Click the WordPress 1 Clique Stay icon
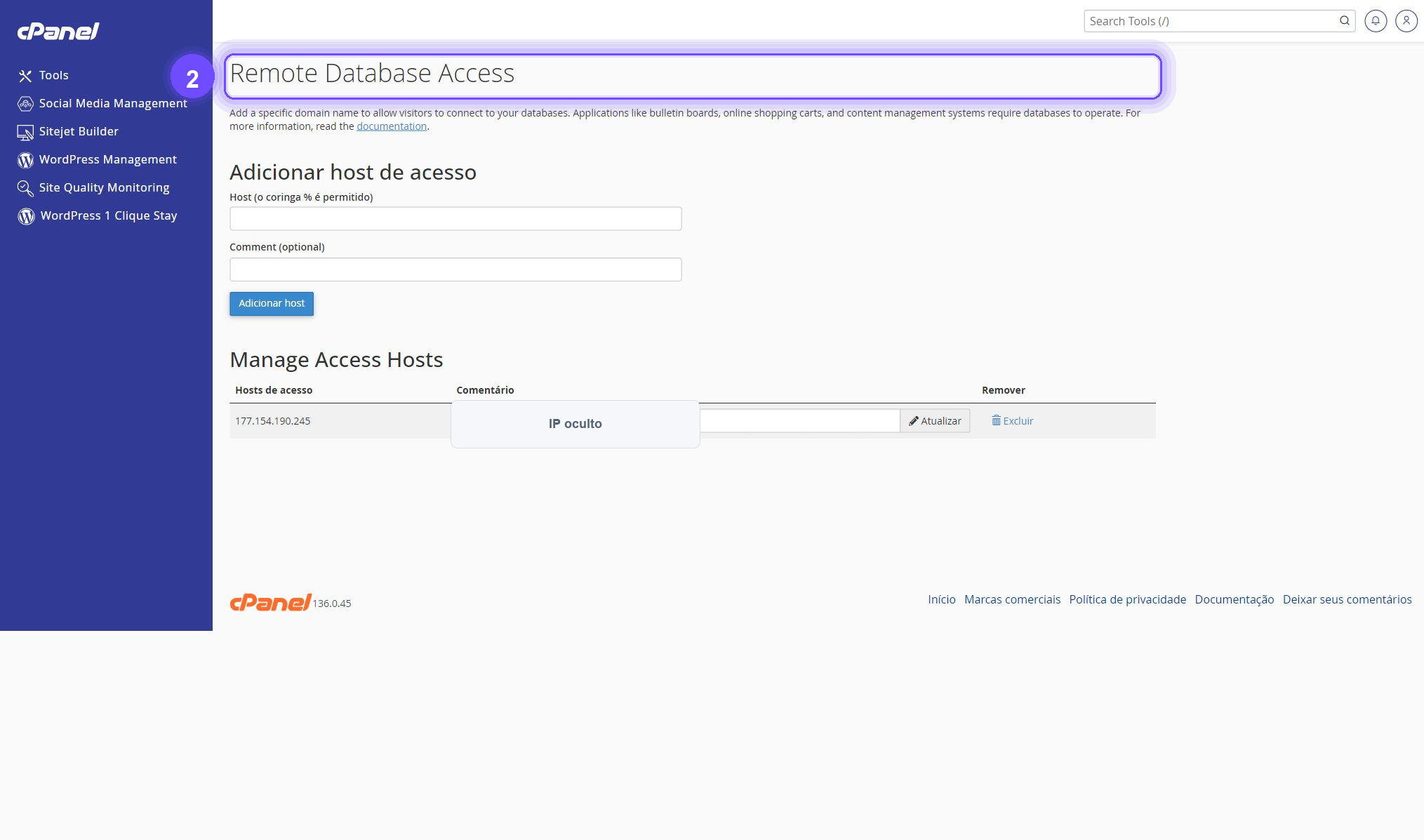 tap(26, 216)
